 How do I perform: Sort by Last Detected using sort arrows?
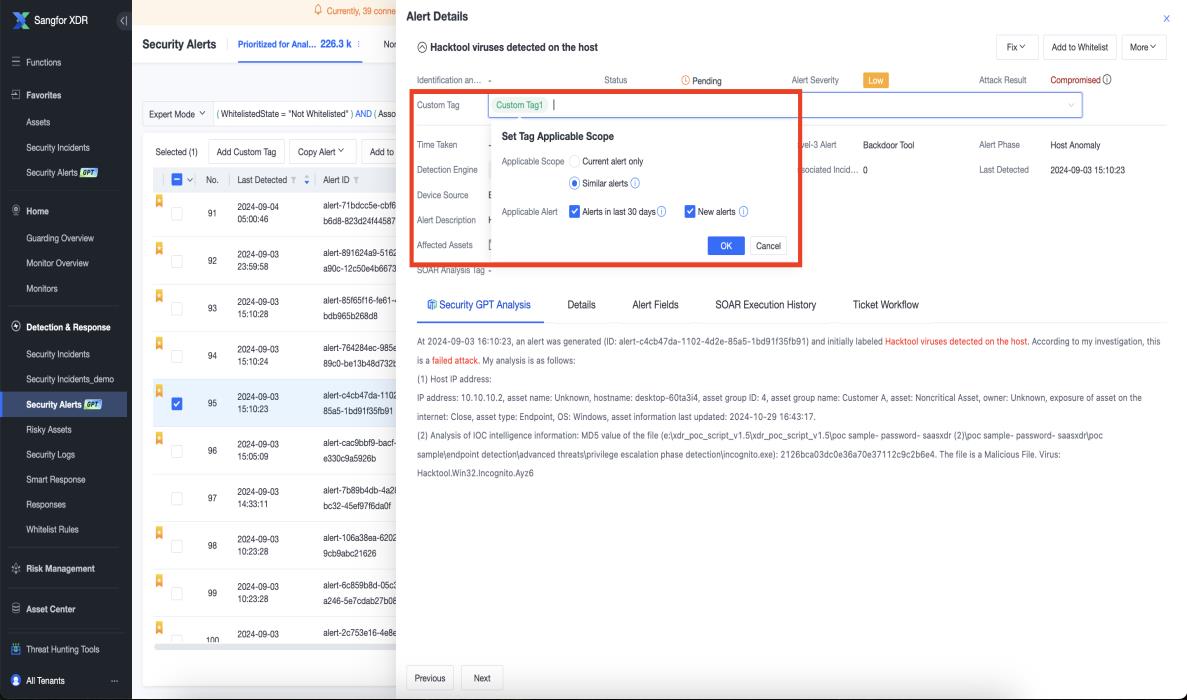click(307, 180)
